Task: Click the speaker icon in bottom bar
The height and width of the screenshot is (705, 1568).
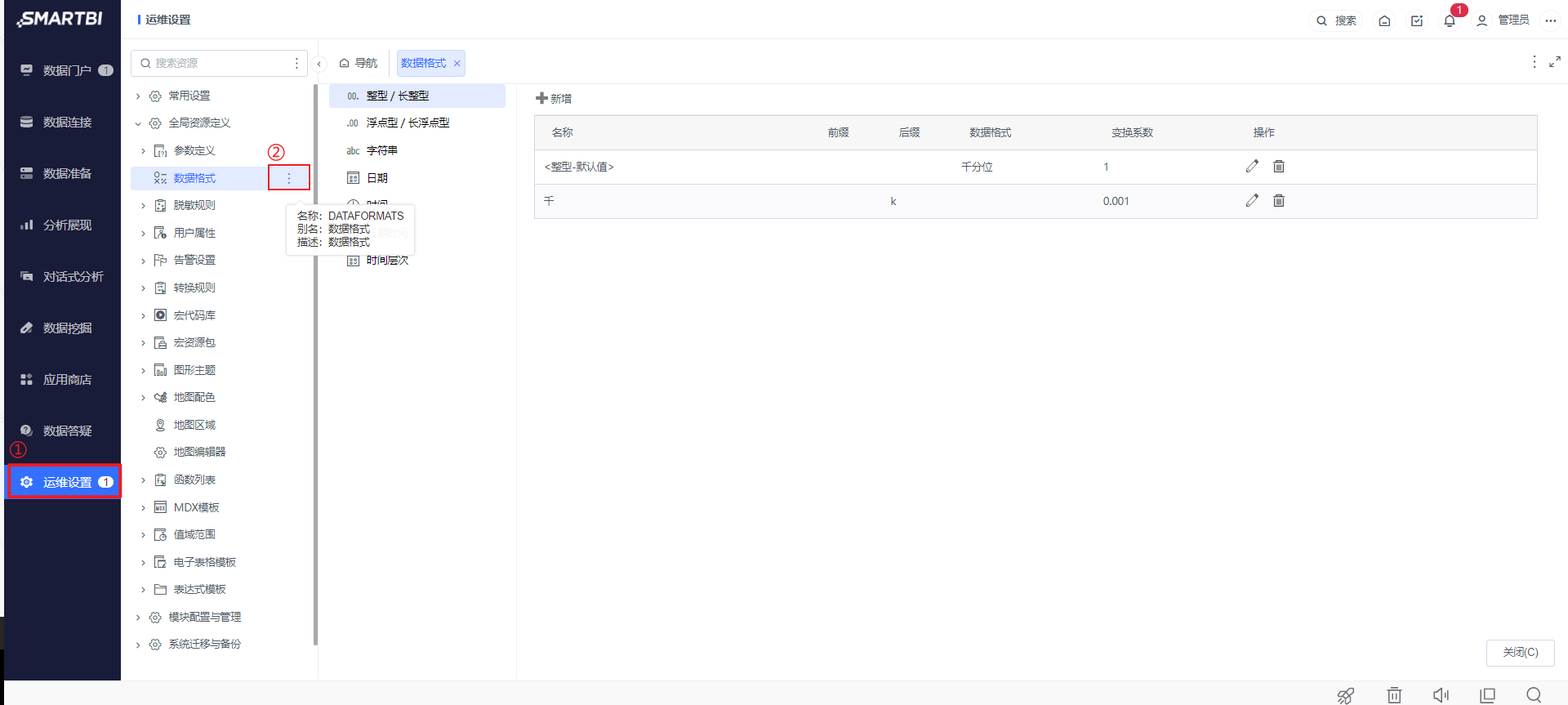Action: [1441, 695]
